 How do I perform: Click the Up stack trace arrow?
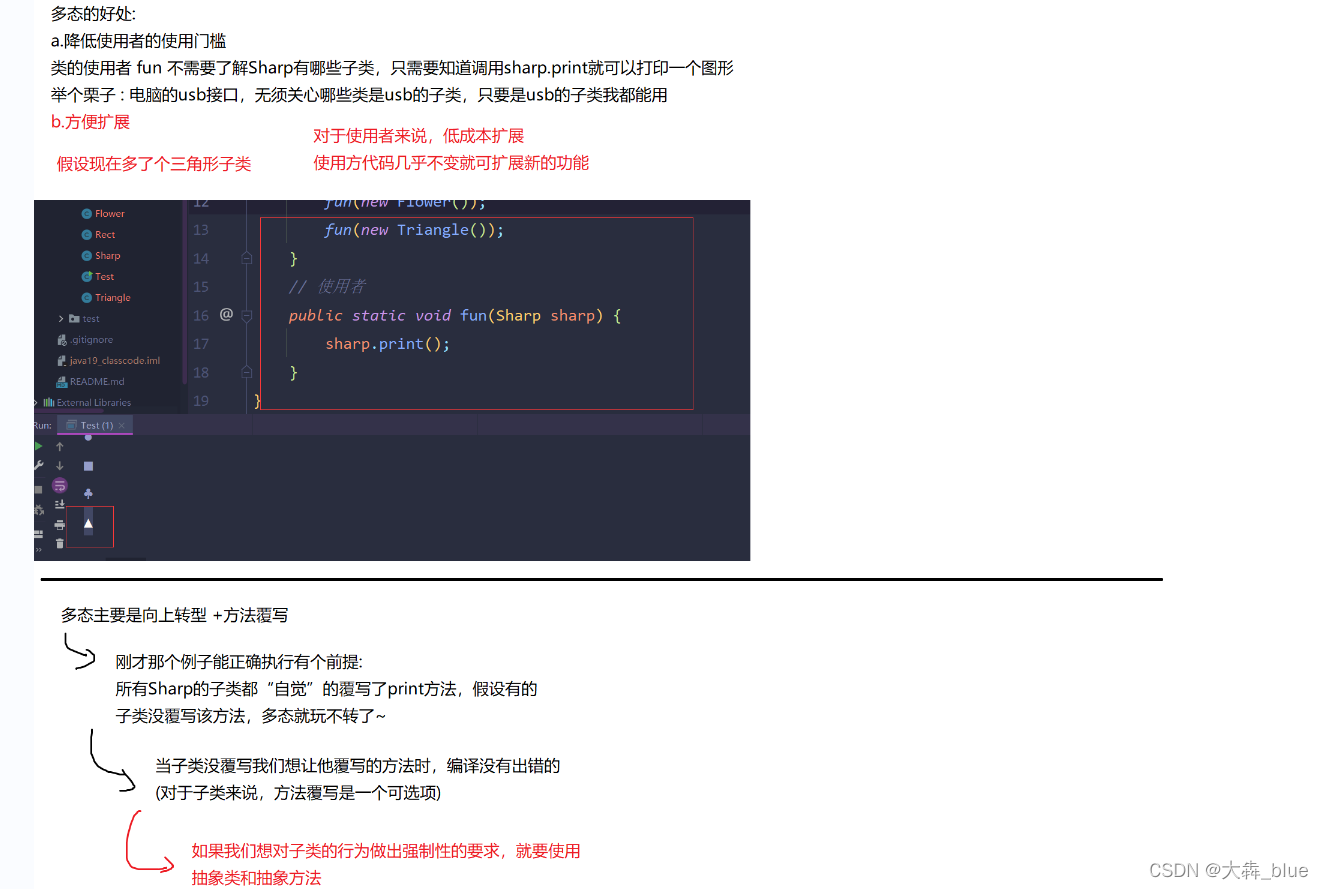point(60,446)
